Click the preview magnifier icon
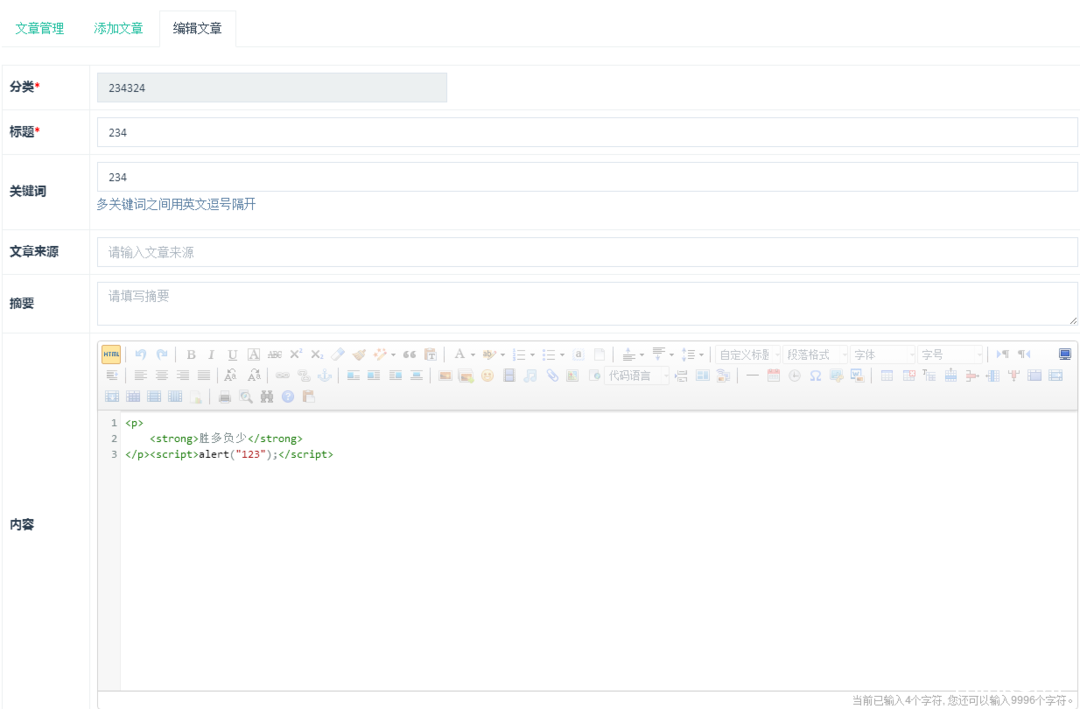Image resolution: width=1080 pixels, height=709 pixels. pos(246,396)
